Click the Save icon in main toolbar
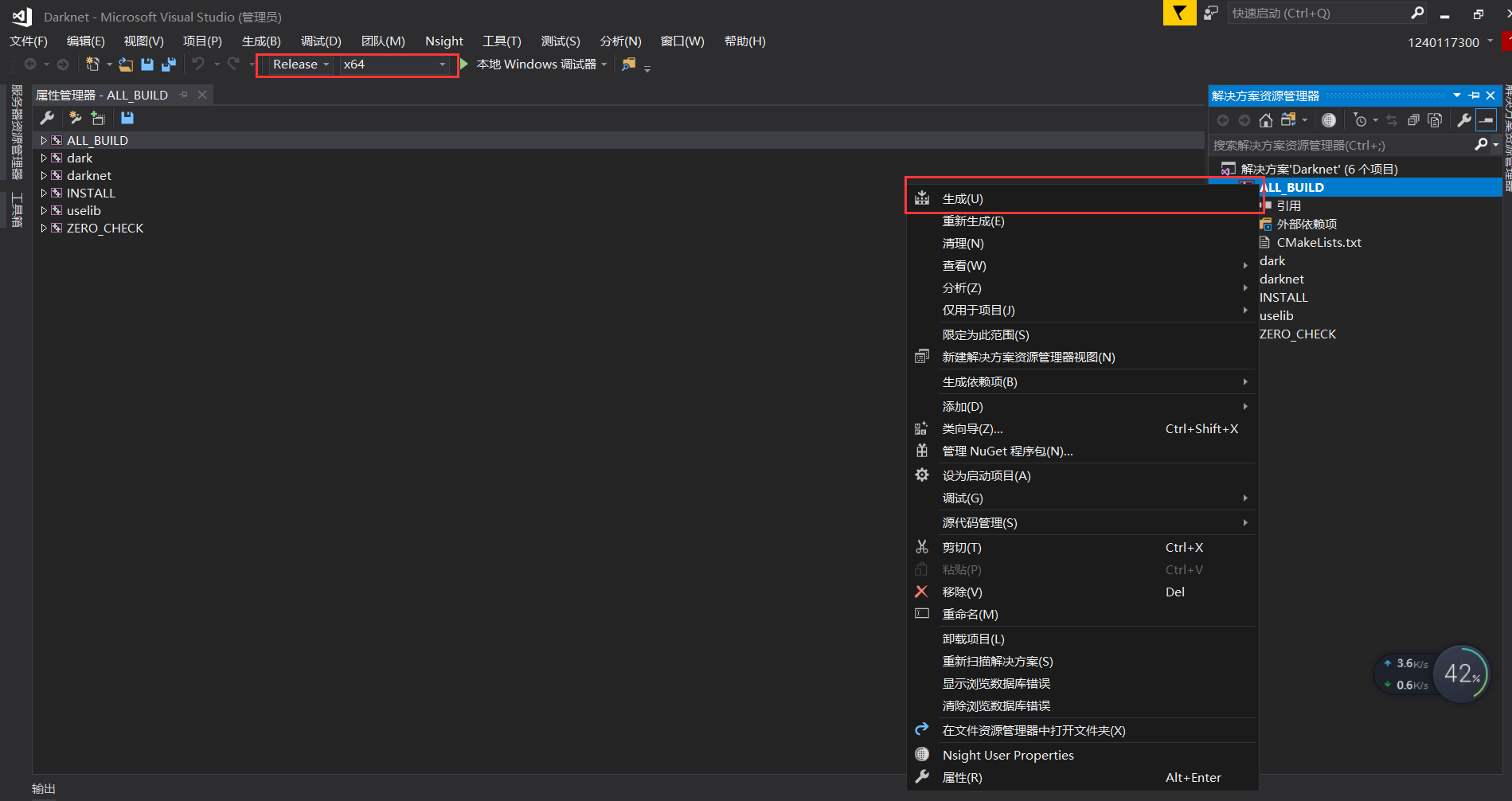Image resolution: width=1512 pixels, height=801 pixels. pyautogui.click(x=147, y=64)
